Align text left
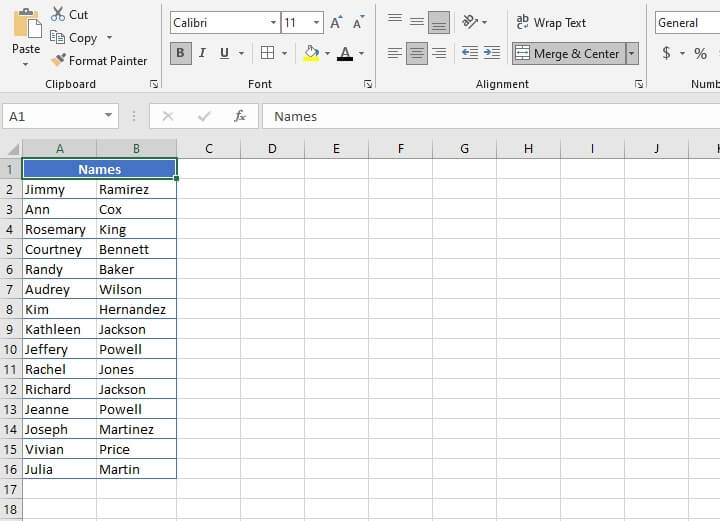Screen dimensions: 720x521 [395, 53]
